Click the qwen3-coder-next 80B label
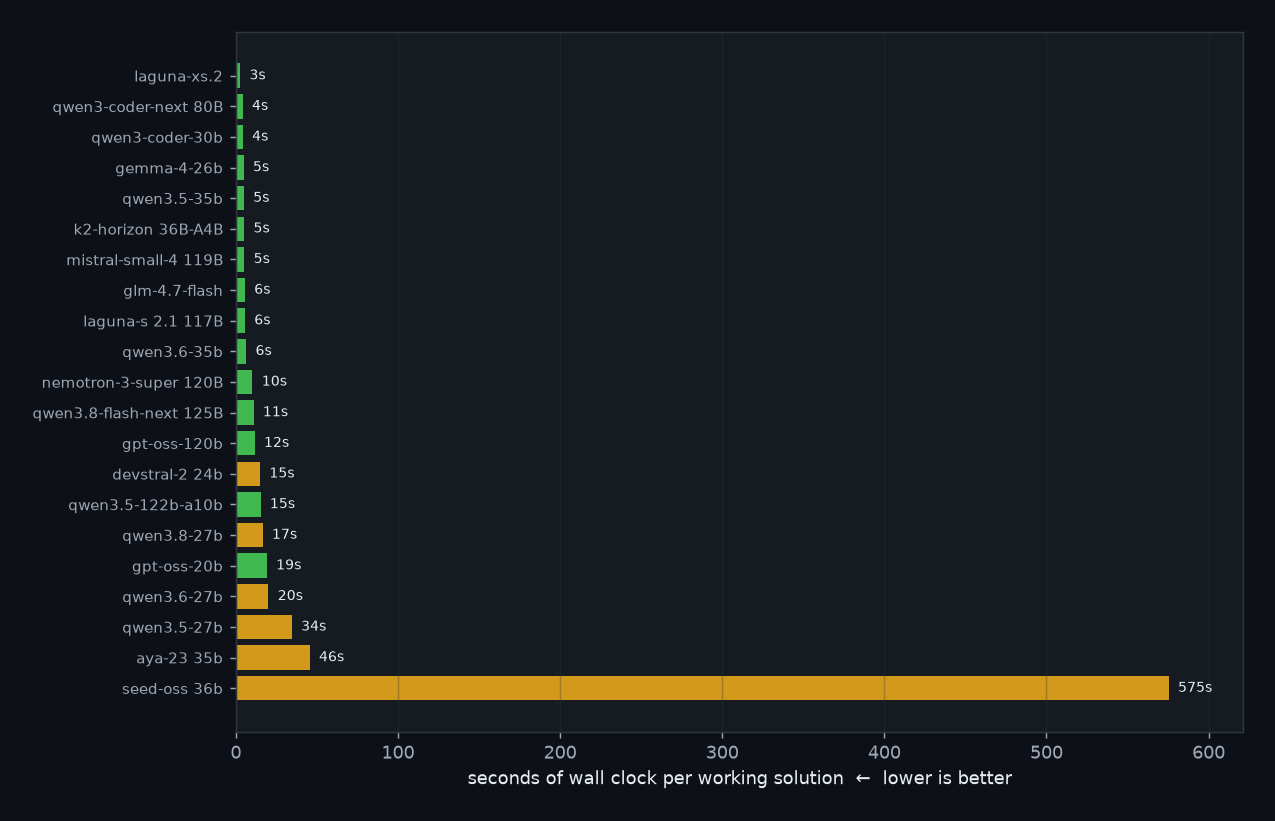The height and width of the screenshot is (821, 1275). (138, 106)
